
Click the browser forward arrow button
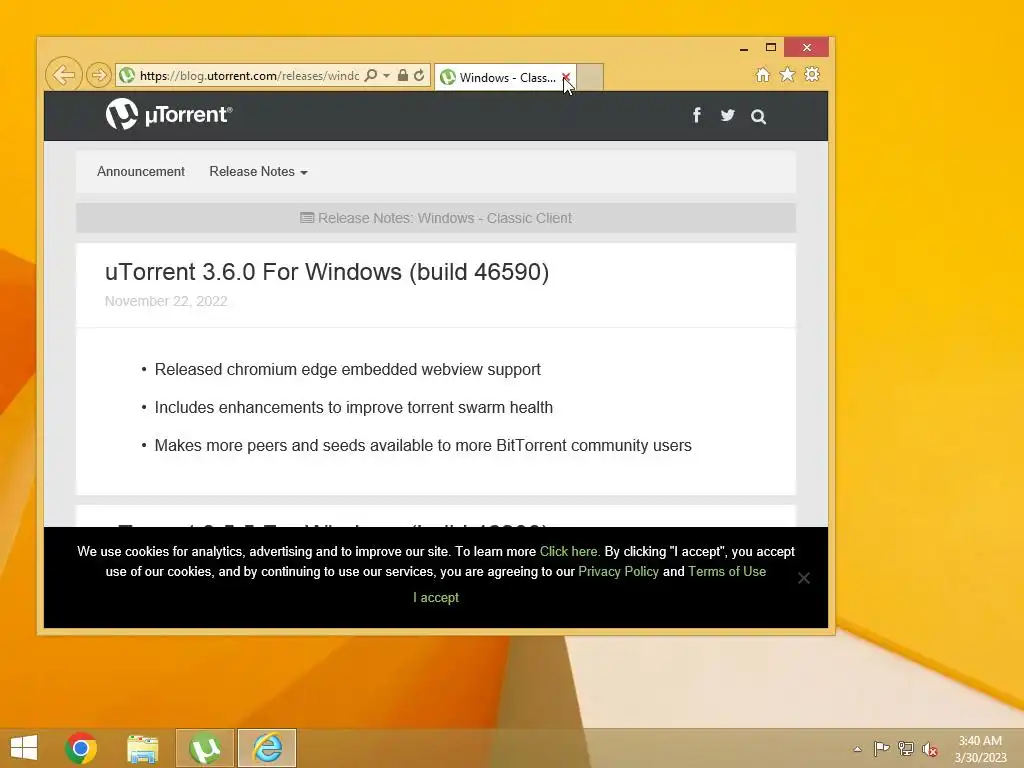pos(99,75)
